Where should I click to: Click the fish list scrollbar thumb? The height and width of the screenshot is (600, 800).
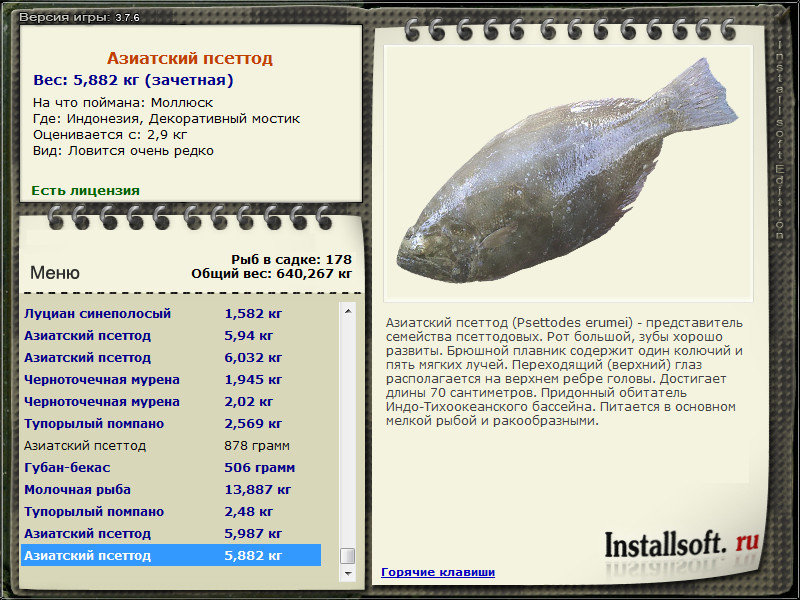(348, 556)
